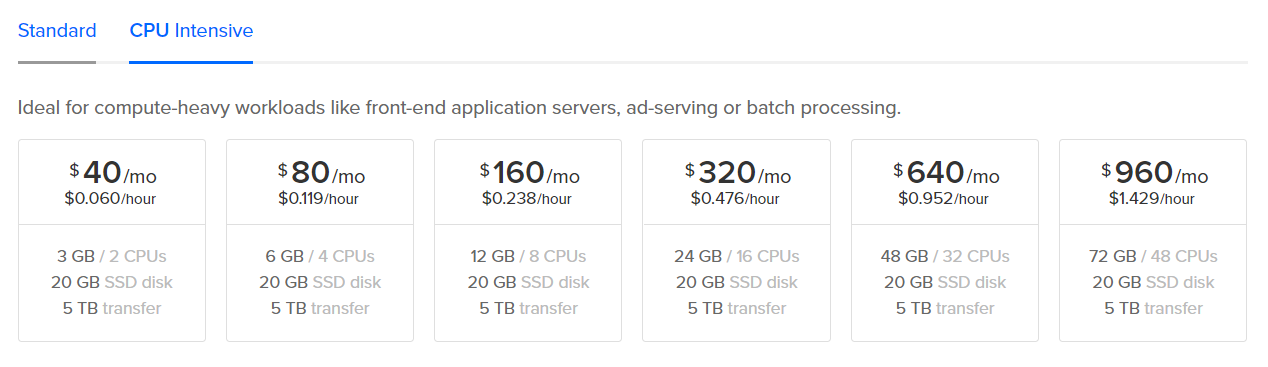The image size is (1268, 367).
Task: Click the $0.060/hour rate text
Action: tap(110, 198)
